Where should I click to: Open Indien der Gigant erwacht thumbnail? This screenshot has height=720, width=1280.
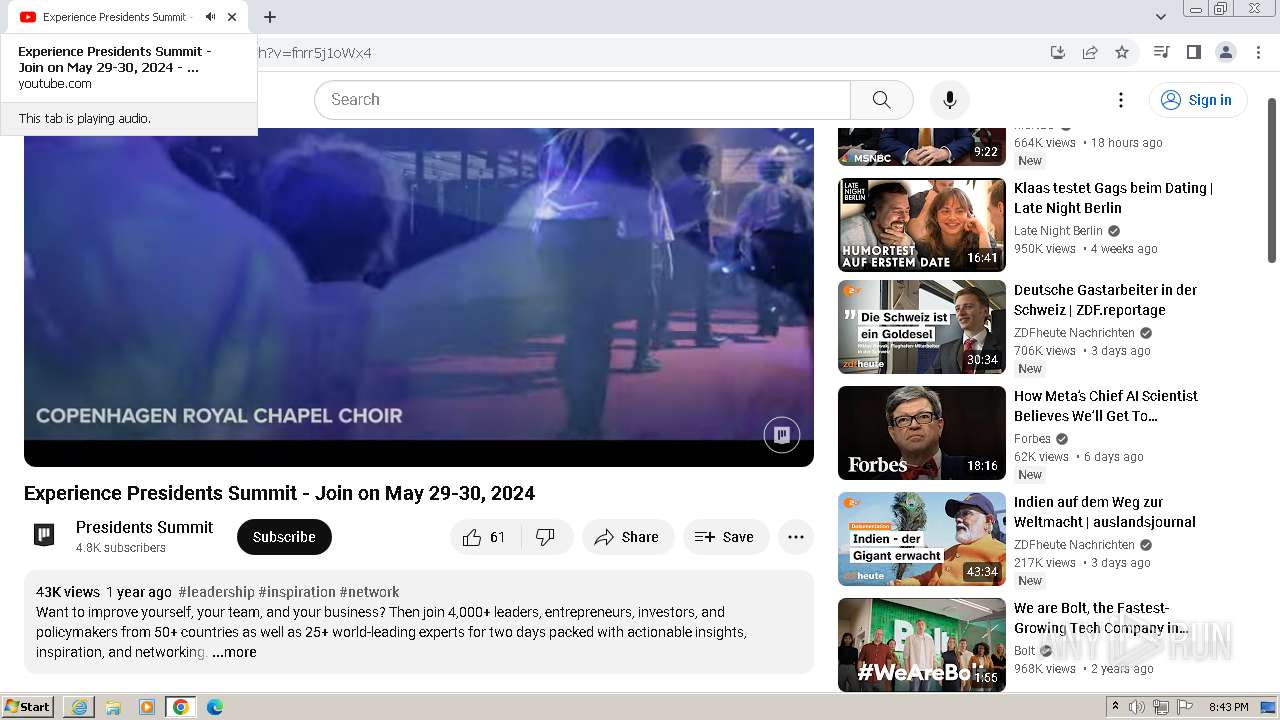(x=922, y=539)
